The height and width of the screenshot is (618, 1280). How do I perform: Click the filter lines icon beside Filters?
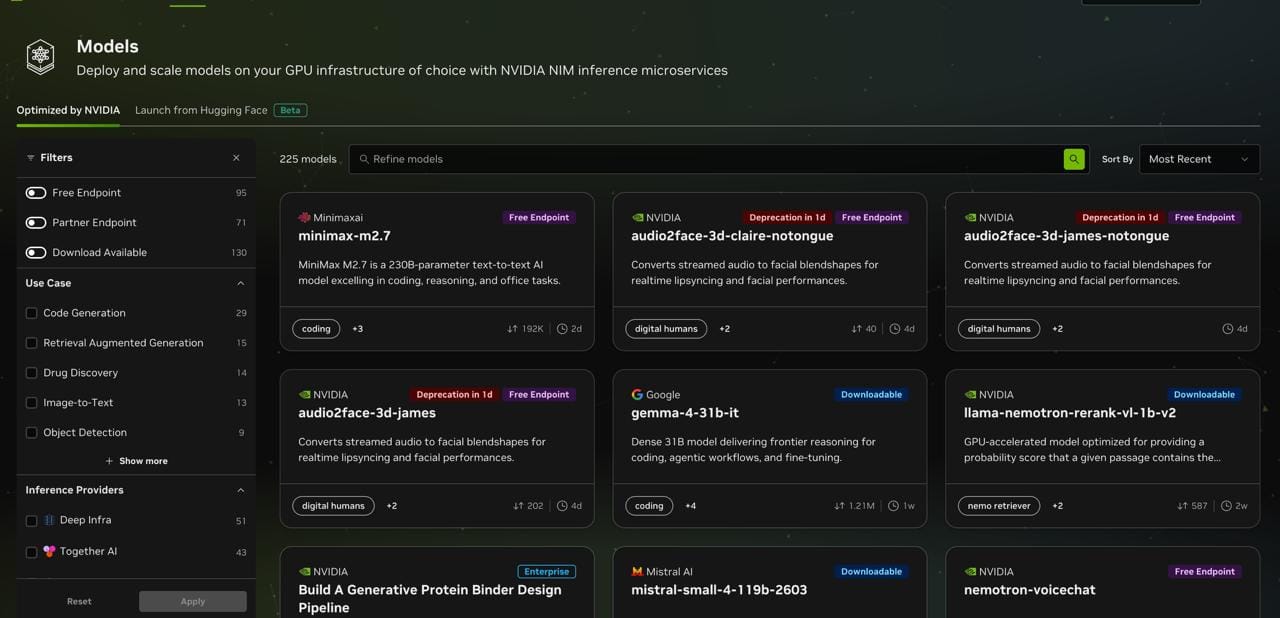click(30, 158)
